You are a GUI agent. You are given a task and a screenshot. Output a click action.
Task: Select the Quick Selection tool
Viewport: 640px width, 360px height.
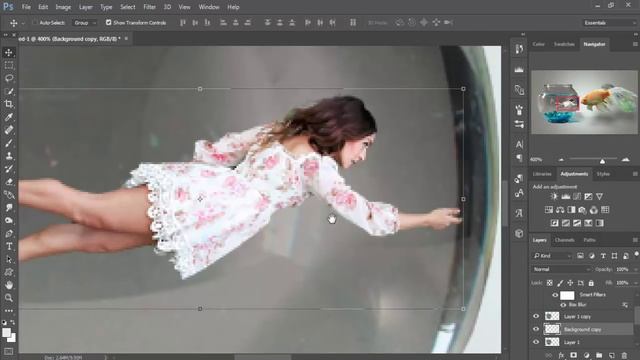pos(9,91)
